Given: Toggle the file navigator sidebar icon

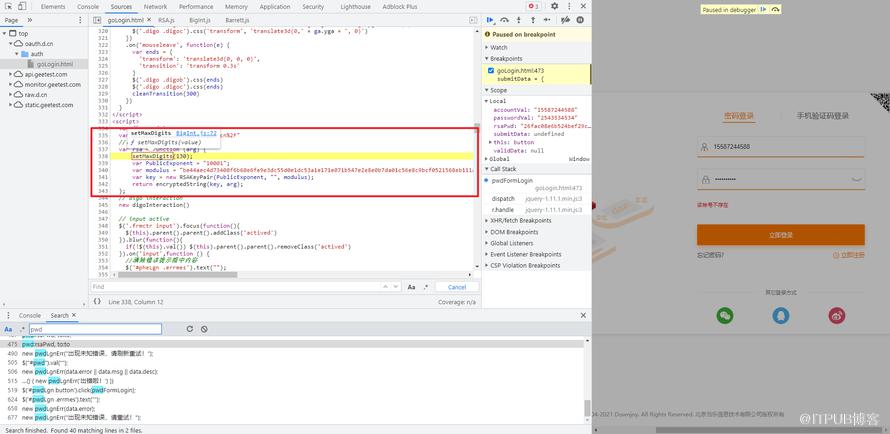Looking at the screenshot, I should point(97,20).
